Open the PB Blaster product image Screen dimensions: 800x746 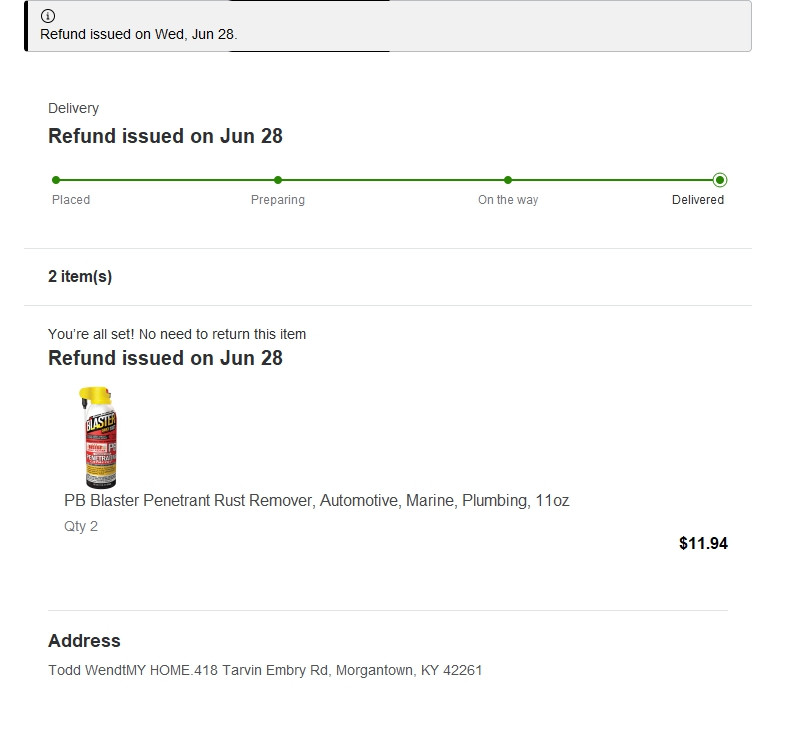[x=99, y=437]
